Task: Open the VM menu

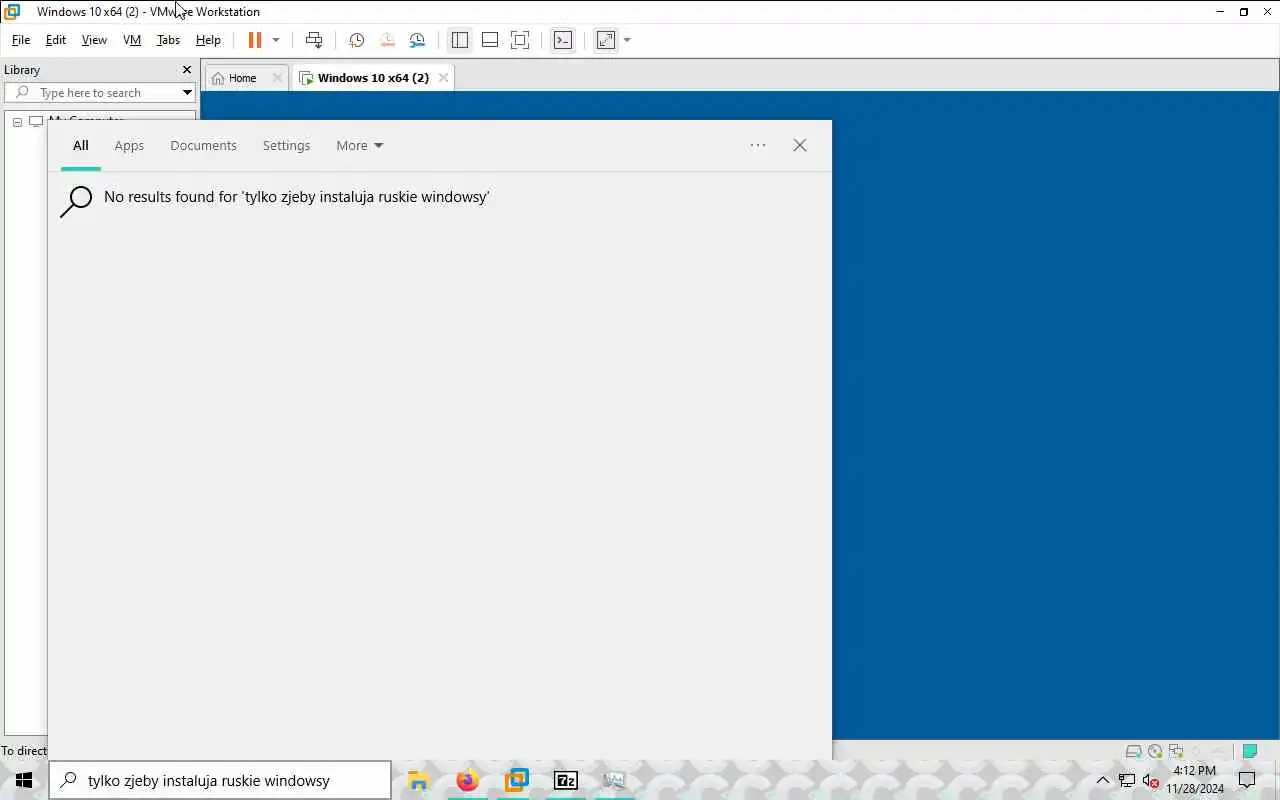Action: pos(132,40)
